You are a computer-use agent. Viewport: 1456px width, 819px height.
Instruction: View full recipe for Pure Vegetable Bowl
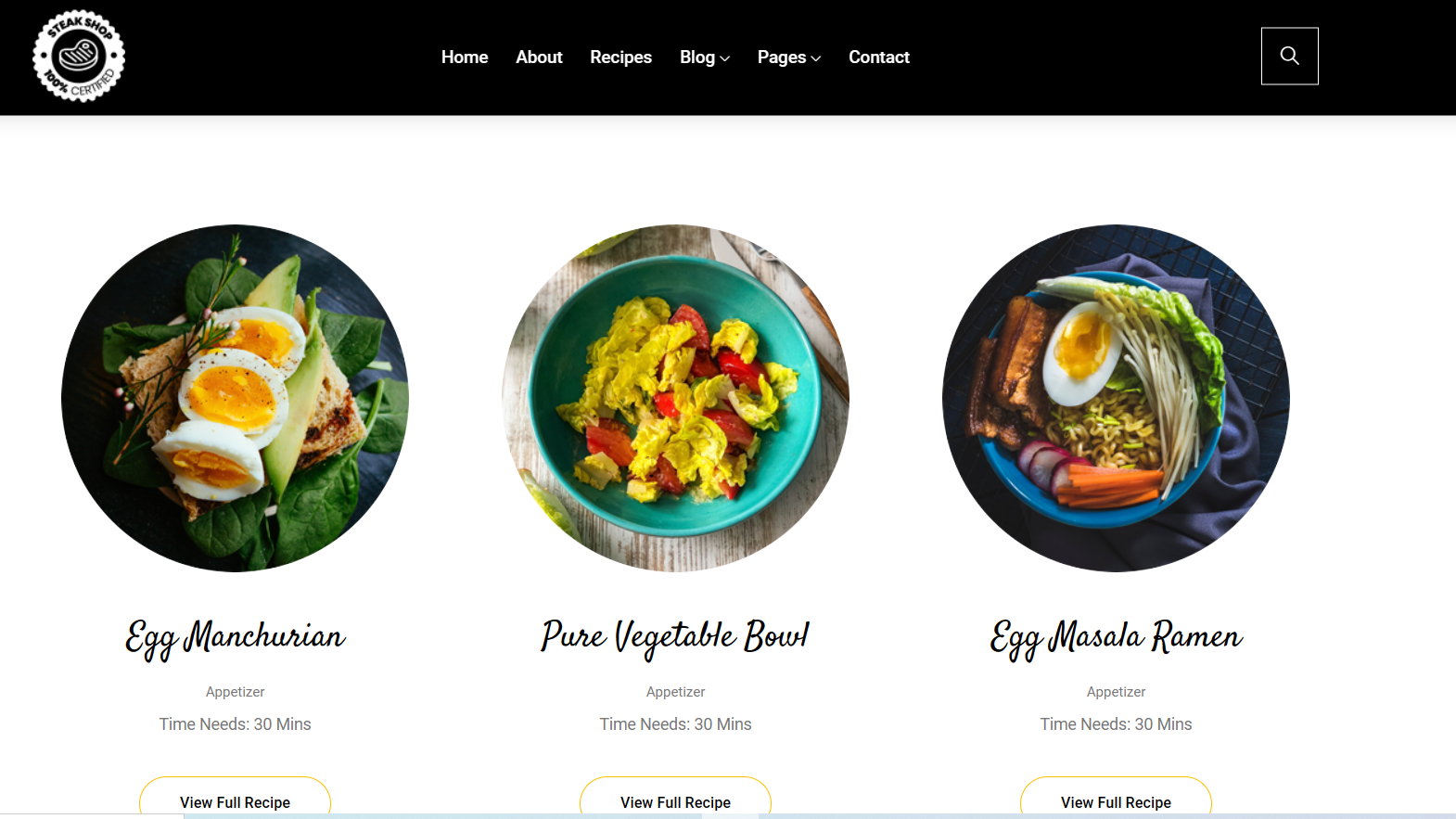(x=675, y=799)
